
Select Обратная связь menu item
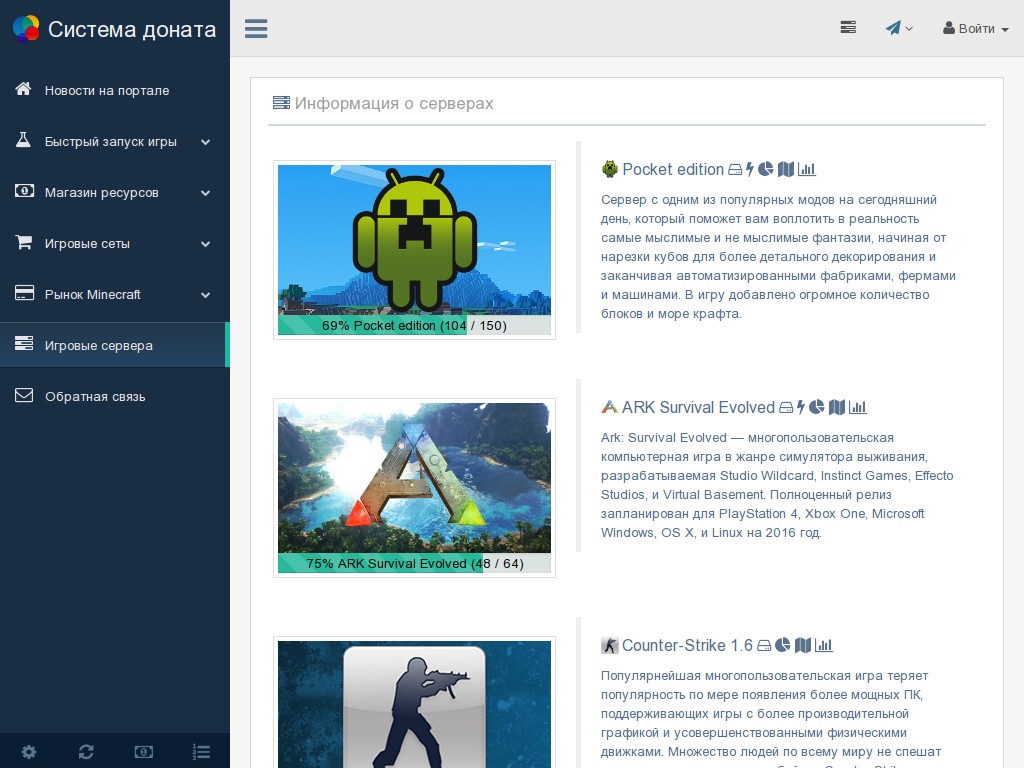pos(95,397)
